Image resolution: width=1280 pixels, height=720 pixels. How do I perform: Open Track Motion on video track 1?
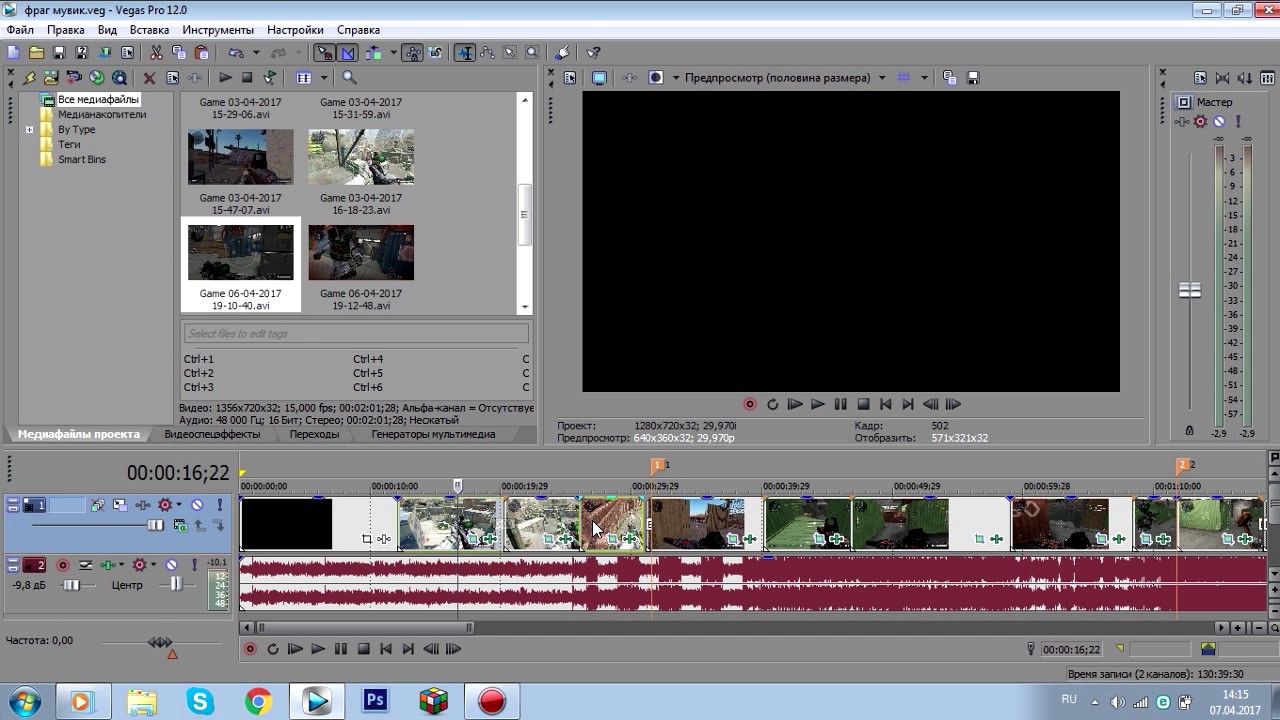[120, 505]
